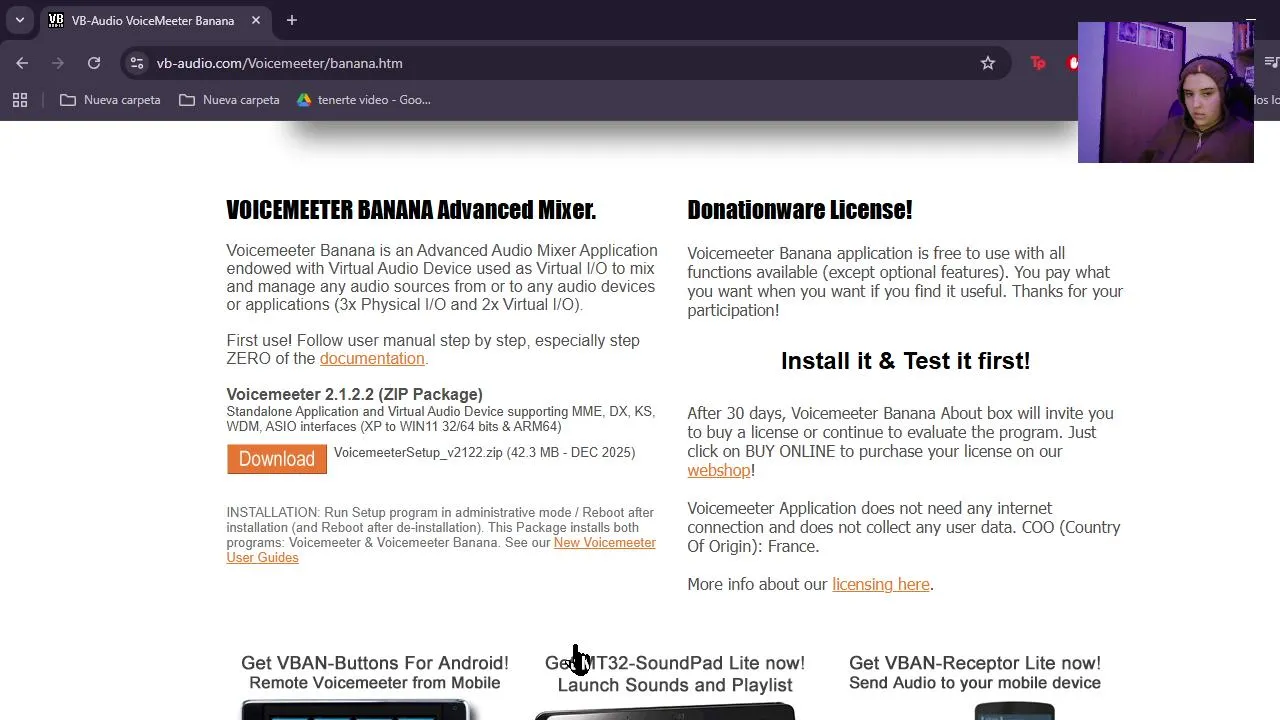Open the documentation link
The height and width of the screenshot is (720, 1280).
point(372,358)
